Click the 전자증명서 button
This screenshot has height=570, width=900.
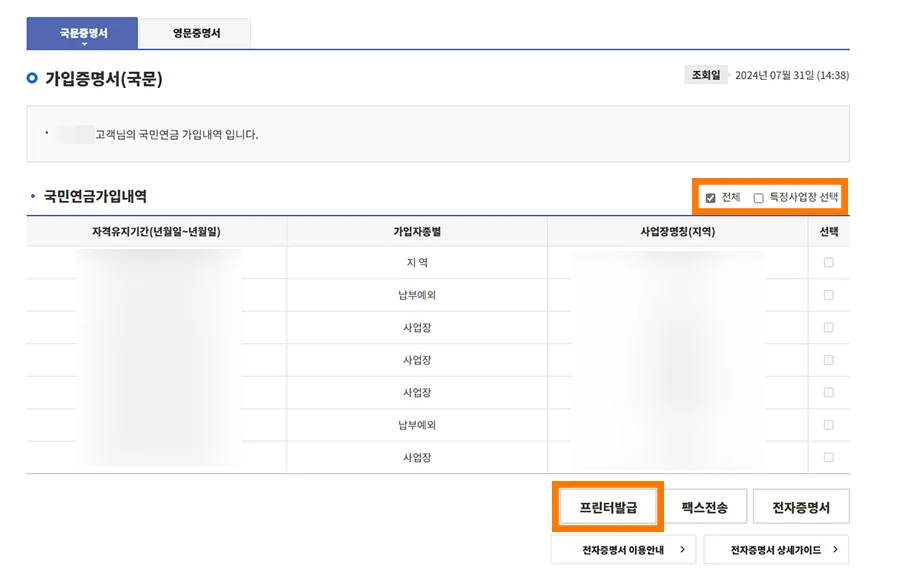click(801, 507)
